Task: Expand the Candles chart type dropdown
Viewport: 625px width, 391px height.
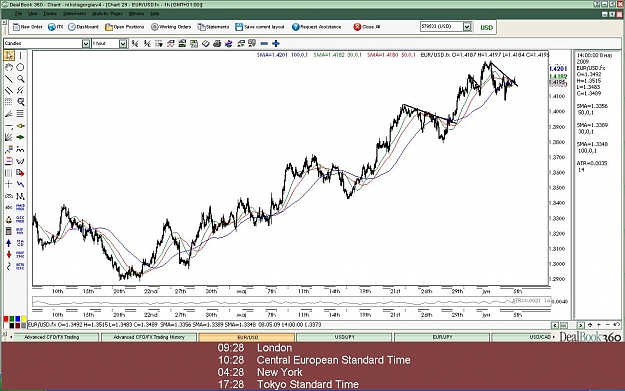Action: (86, 43)
